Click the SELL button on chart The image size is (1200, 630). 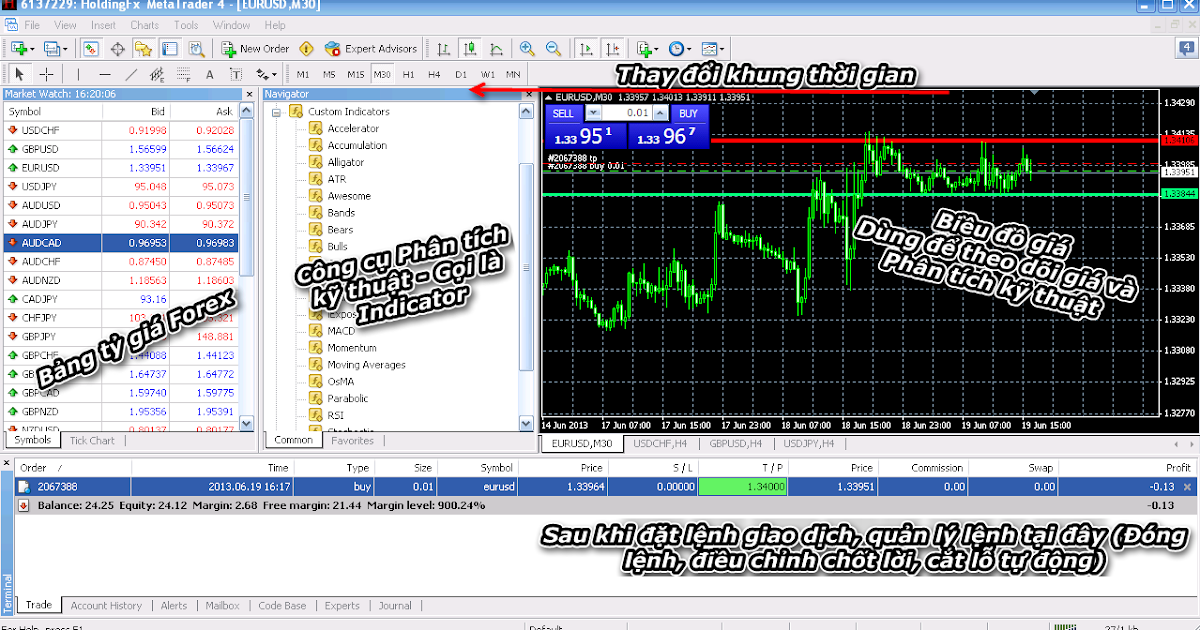pyautogui.click(x=563, y=114)
